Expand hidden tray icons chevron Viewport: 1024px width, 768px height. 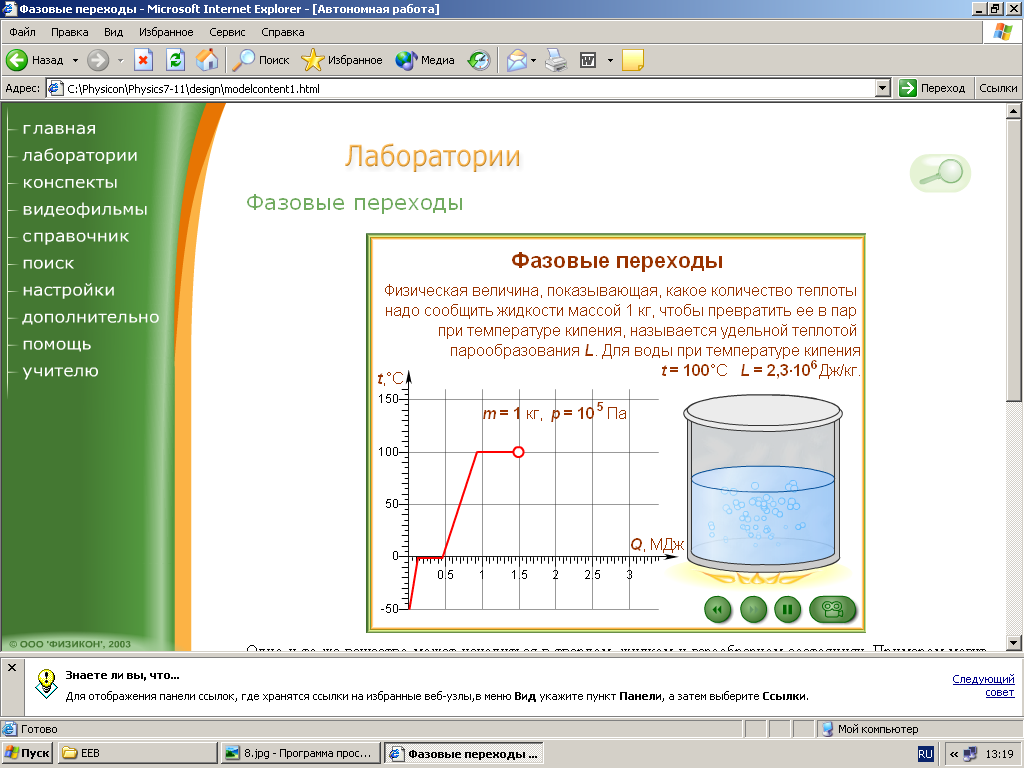click(954, 754)
